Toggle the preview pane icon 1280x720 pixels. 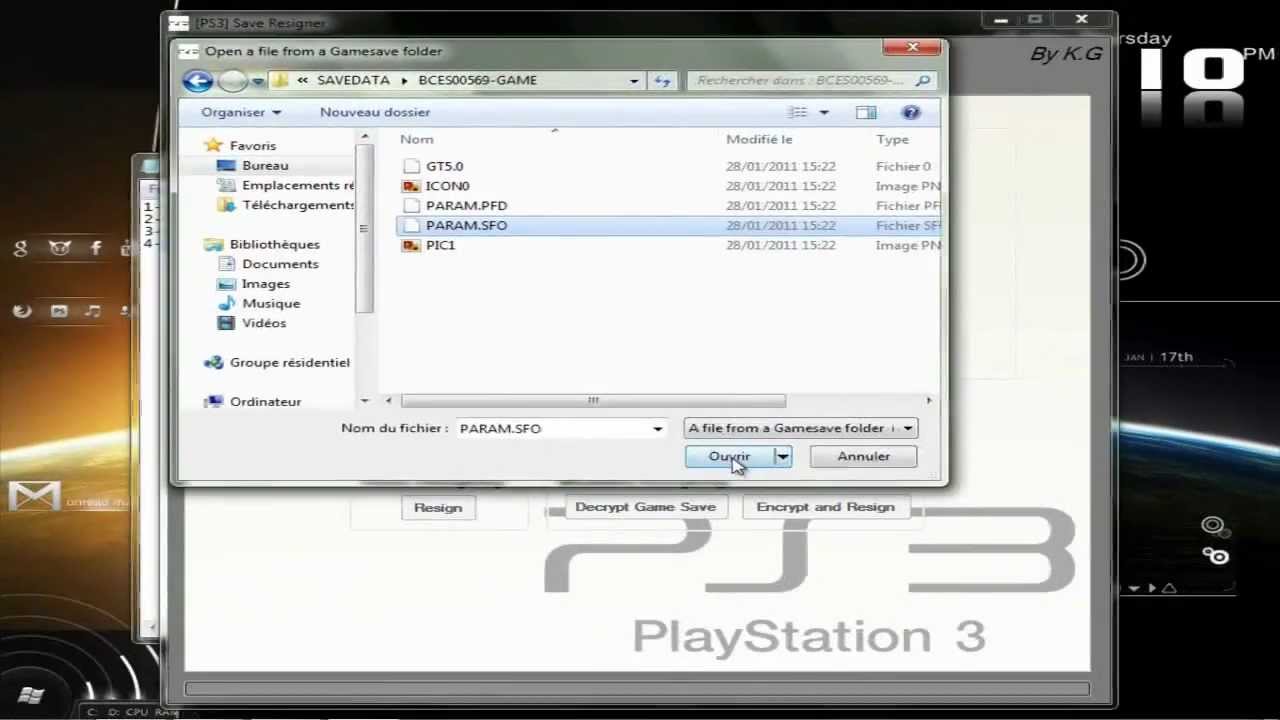point(866,113)
